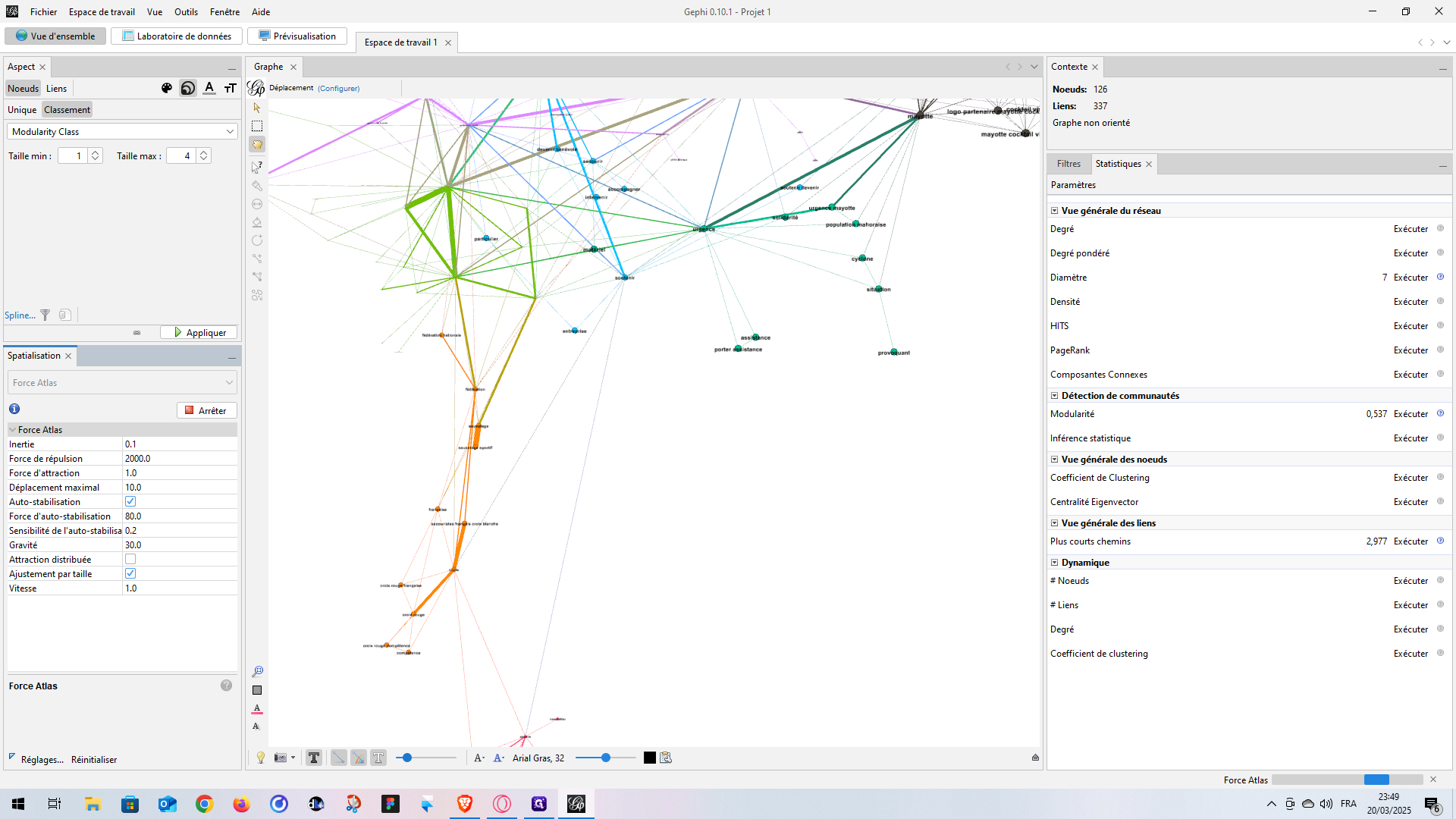Choose the direct selection arrow tool
This screenshot has width=1456, height=819.
click(257, 108)
